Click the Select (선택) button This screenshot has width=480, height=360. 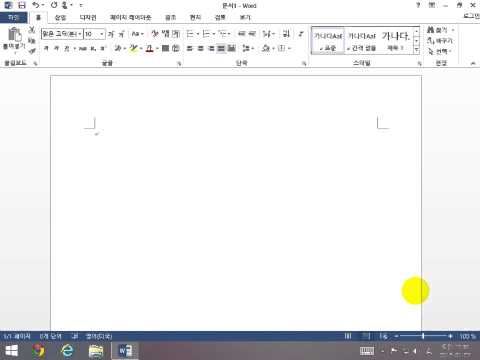point(439,51)
